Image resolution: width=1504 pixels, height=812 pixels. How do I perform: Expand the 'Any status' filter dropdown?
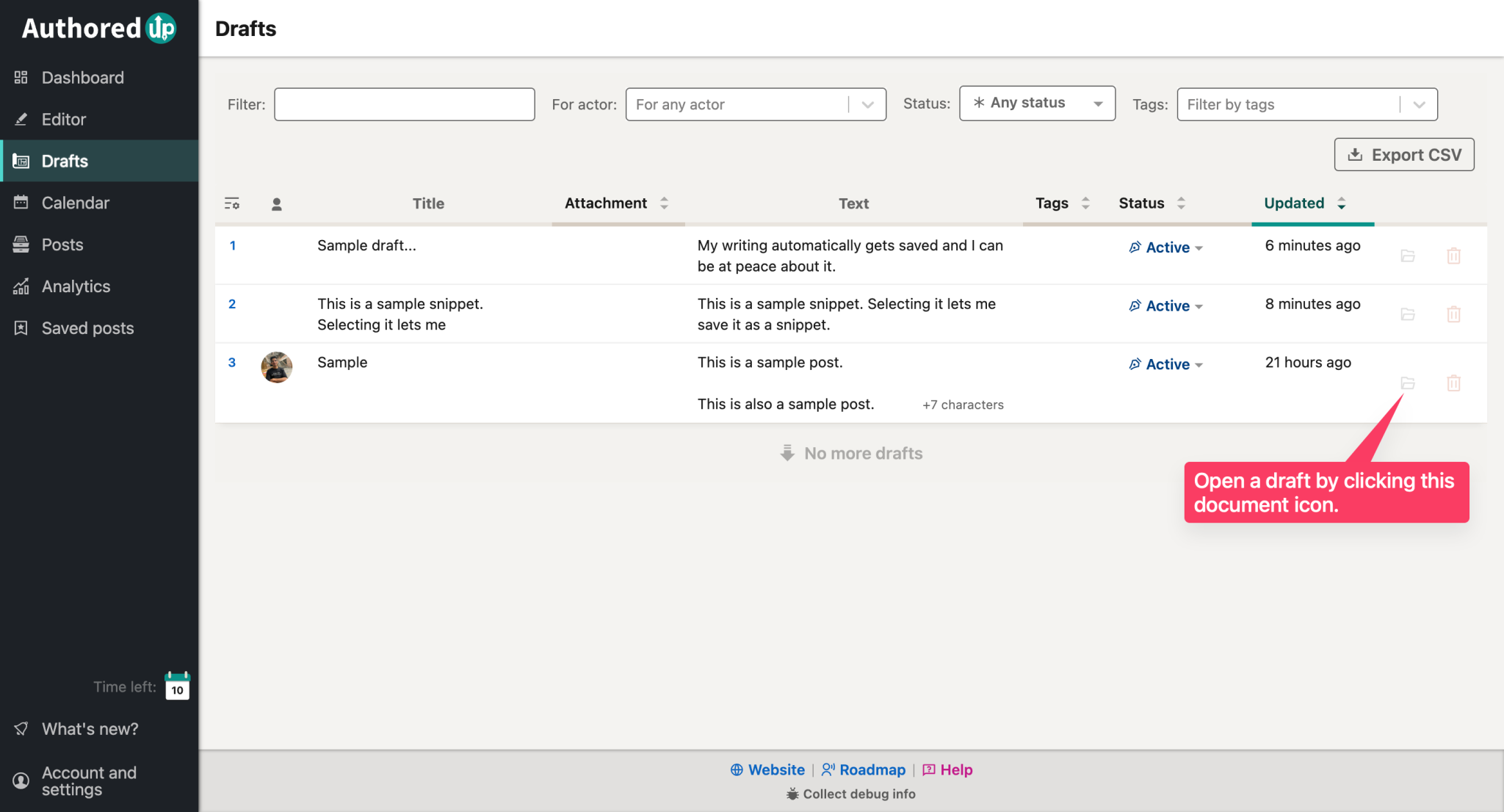coord(1036,103)
